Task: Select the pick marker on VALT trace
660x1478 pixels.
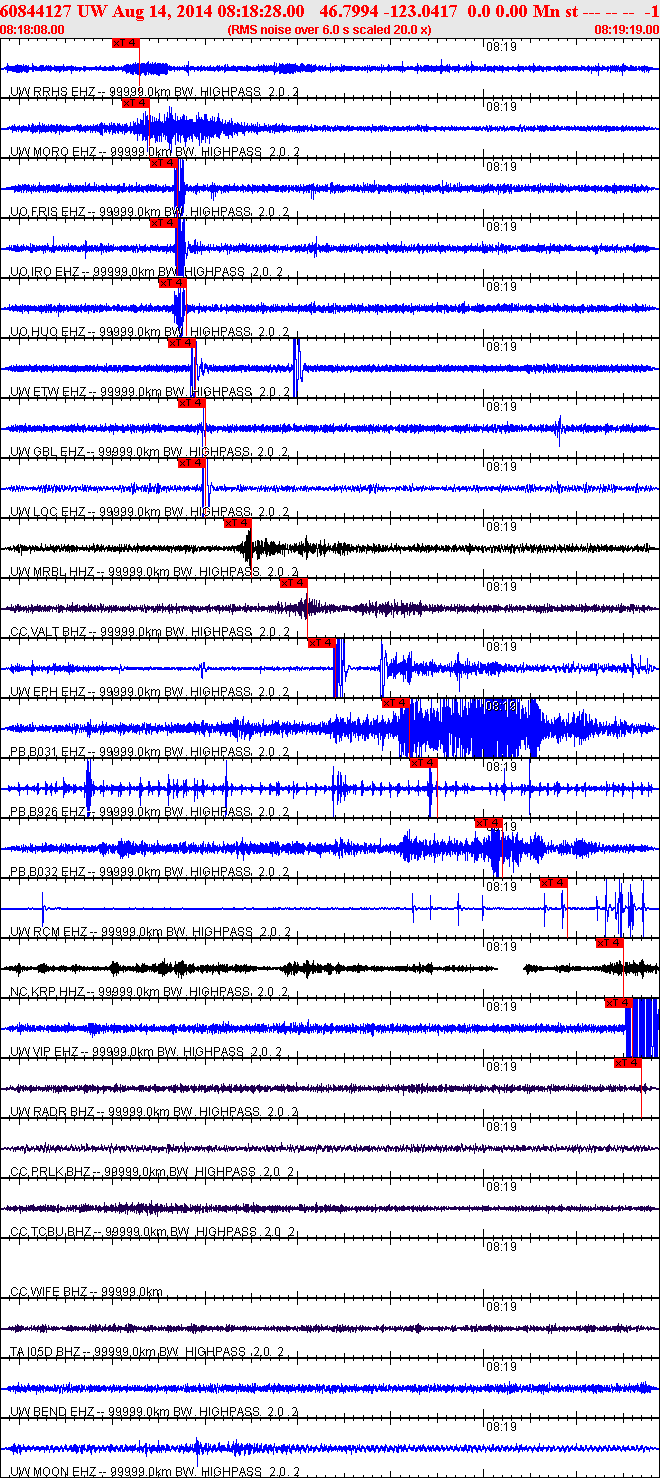Action: pyautogui.click(x=294, y=583)
